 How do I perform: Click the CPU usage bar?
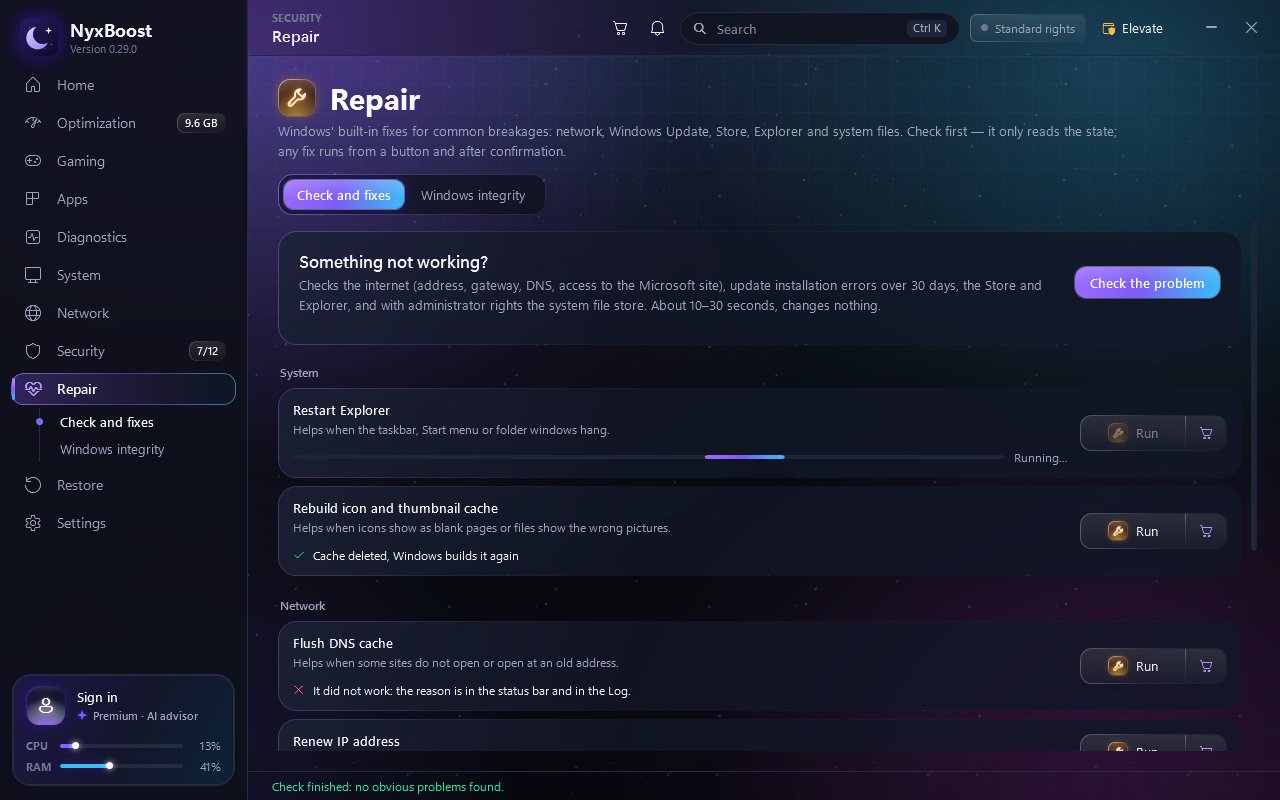point(121,745)
